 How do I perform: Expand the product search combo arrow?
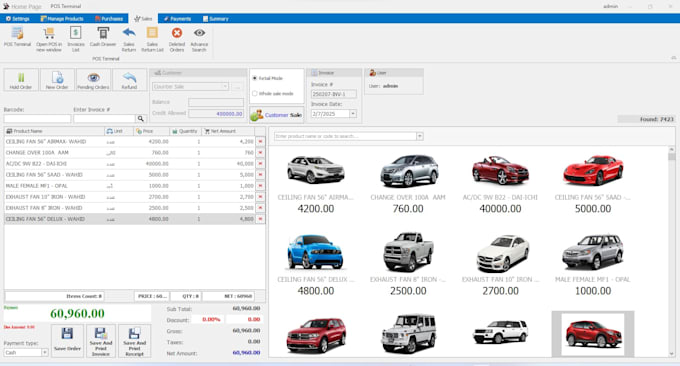419,136
